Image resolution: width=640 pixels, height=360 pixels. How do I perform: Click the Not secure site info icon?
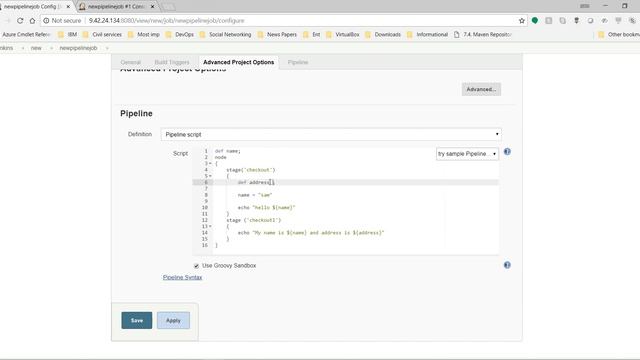[x=46, y=20]
